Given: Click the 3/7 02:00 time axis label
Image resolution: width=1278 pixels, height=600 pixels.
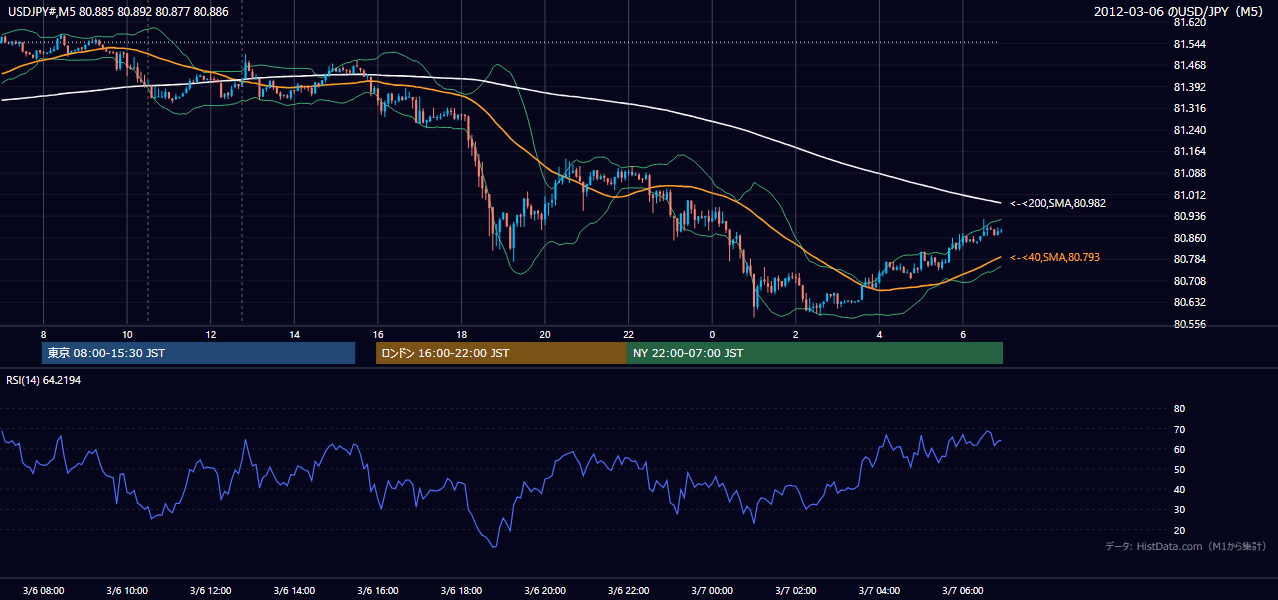Looking at the screenshot, I should pos(796,590).
